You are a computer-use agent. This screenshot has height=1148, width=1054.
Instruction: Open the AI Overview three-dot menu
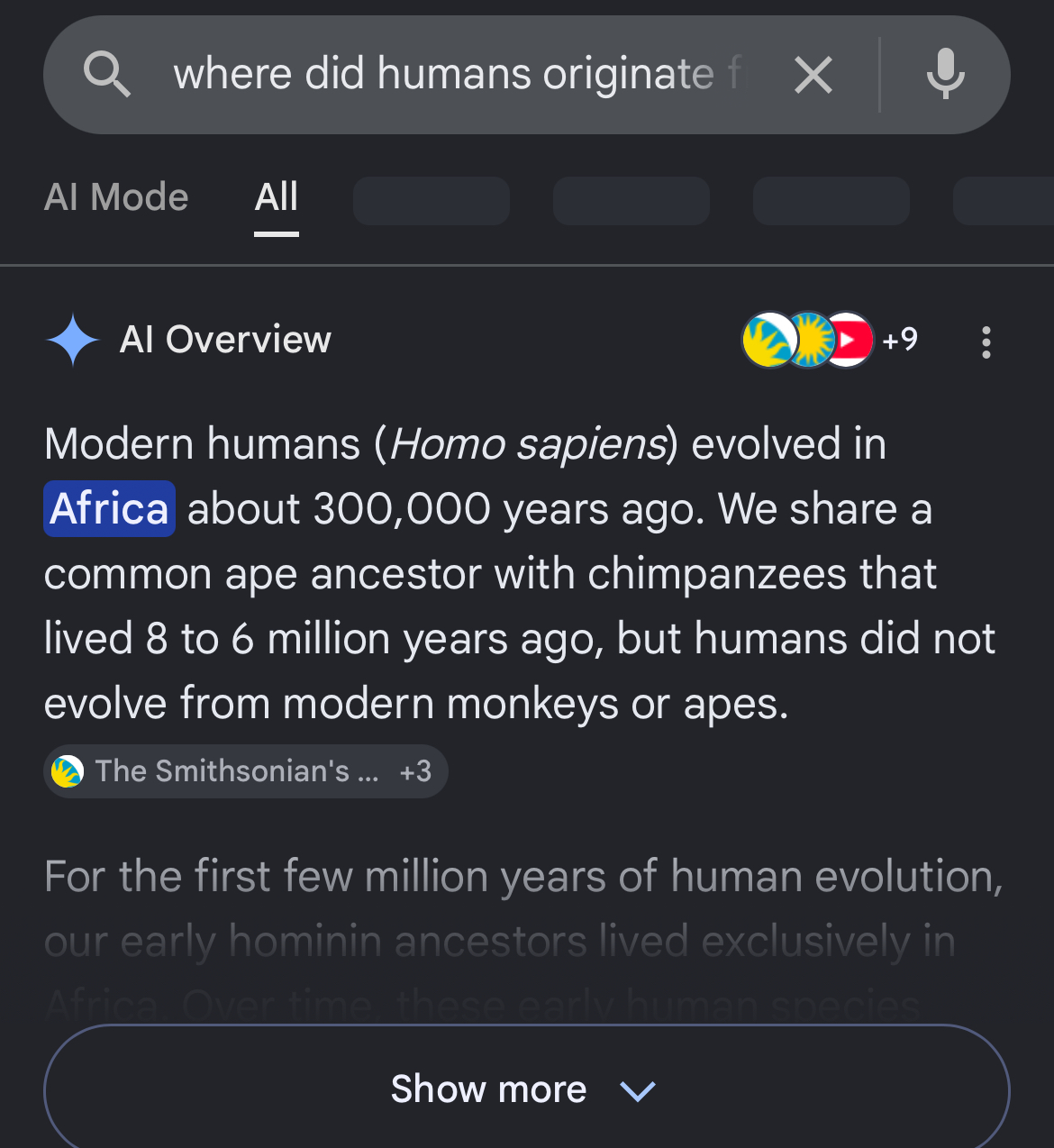click(986, 342)
